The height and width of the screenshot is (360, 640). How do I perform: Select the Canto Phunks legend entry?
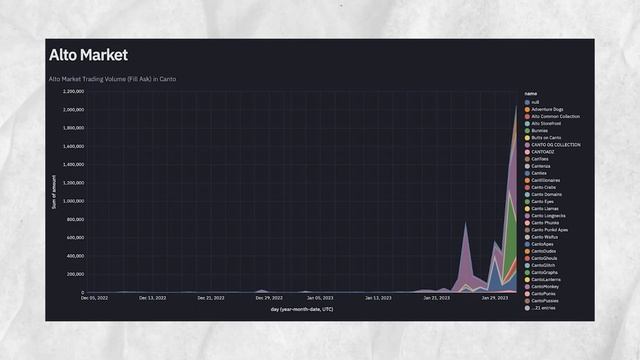542,223
